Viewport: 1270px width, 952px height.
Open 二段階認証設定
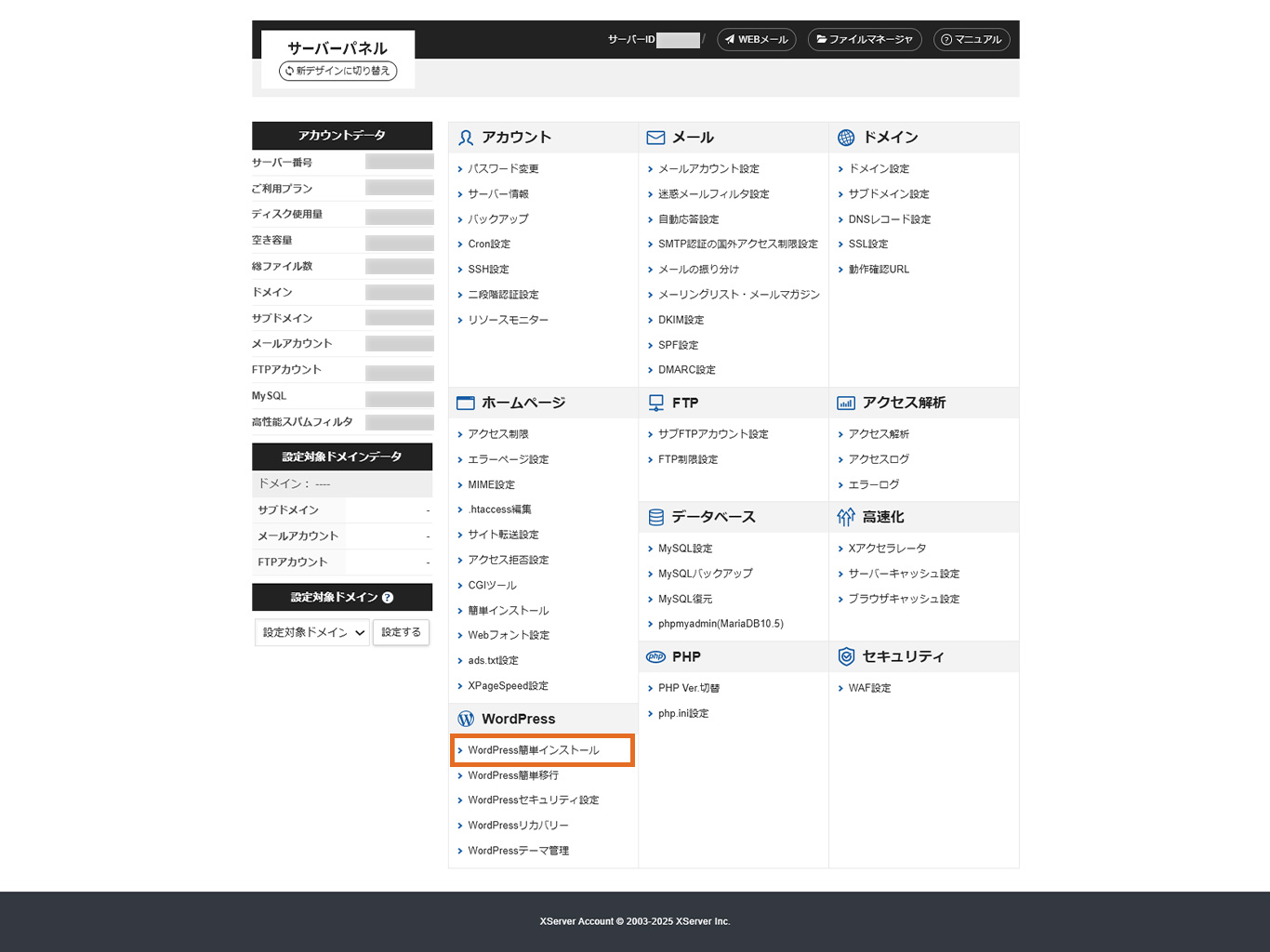coord(503,295)
